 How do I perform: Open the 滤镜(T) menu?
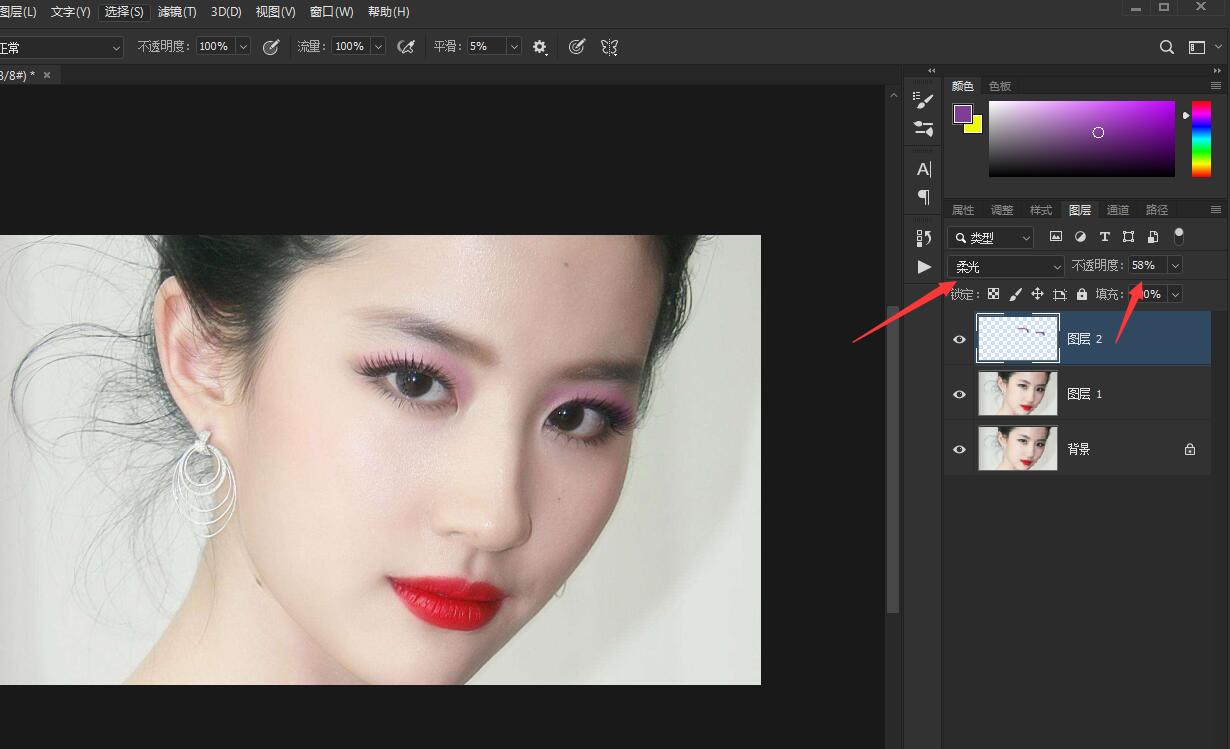pyautogui.click(x=177, y=11)
